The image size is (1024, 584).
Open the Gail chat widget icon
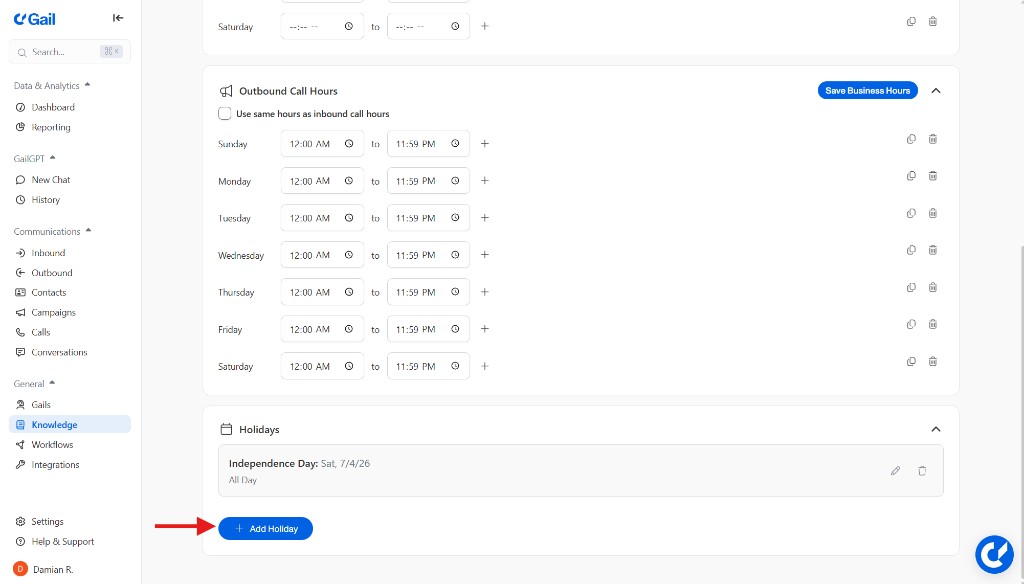995,554
